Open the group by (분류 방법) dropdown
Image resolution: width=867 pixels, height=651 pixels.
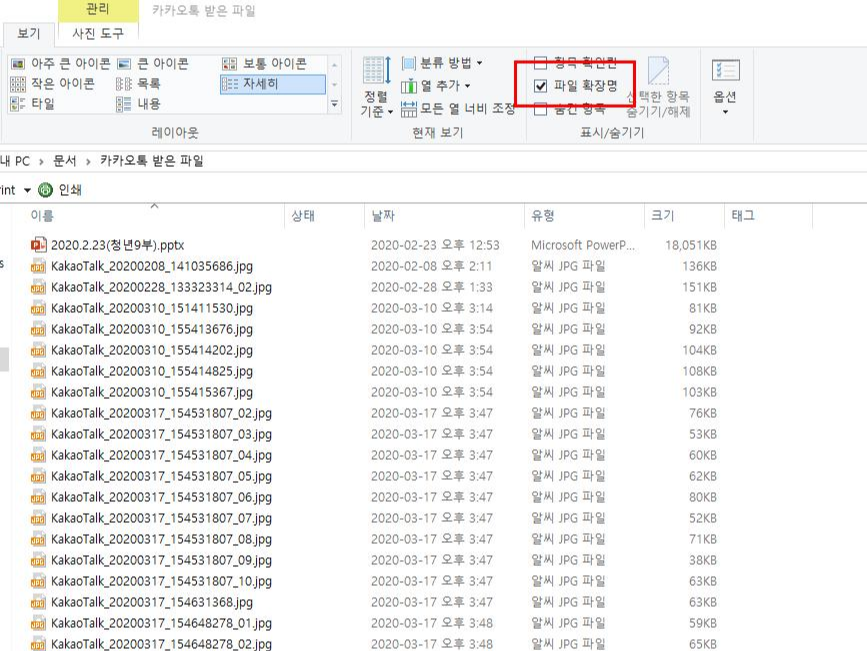point(442,63)
